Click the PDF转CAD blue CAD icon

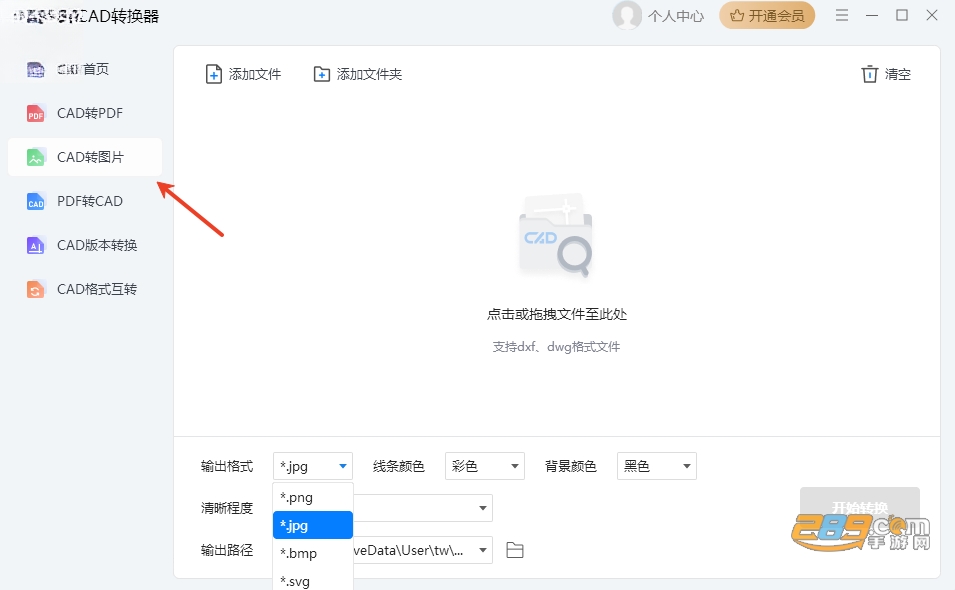tap(35, 202)
